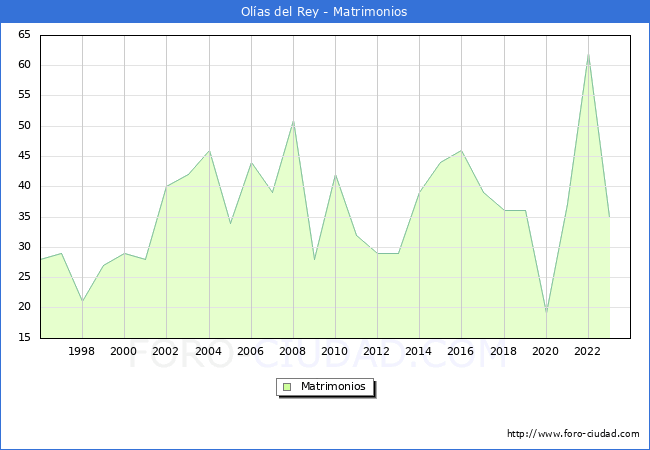650x450 pixels.
Task: Click the x-axis label 2006
Action: click(x=250, y=351)
